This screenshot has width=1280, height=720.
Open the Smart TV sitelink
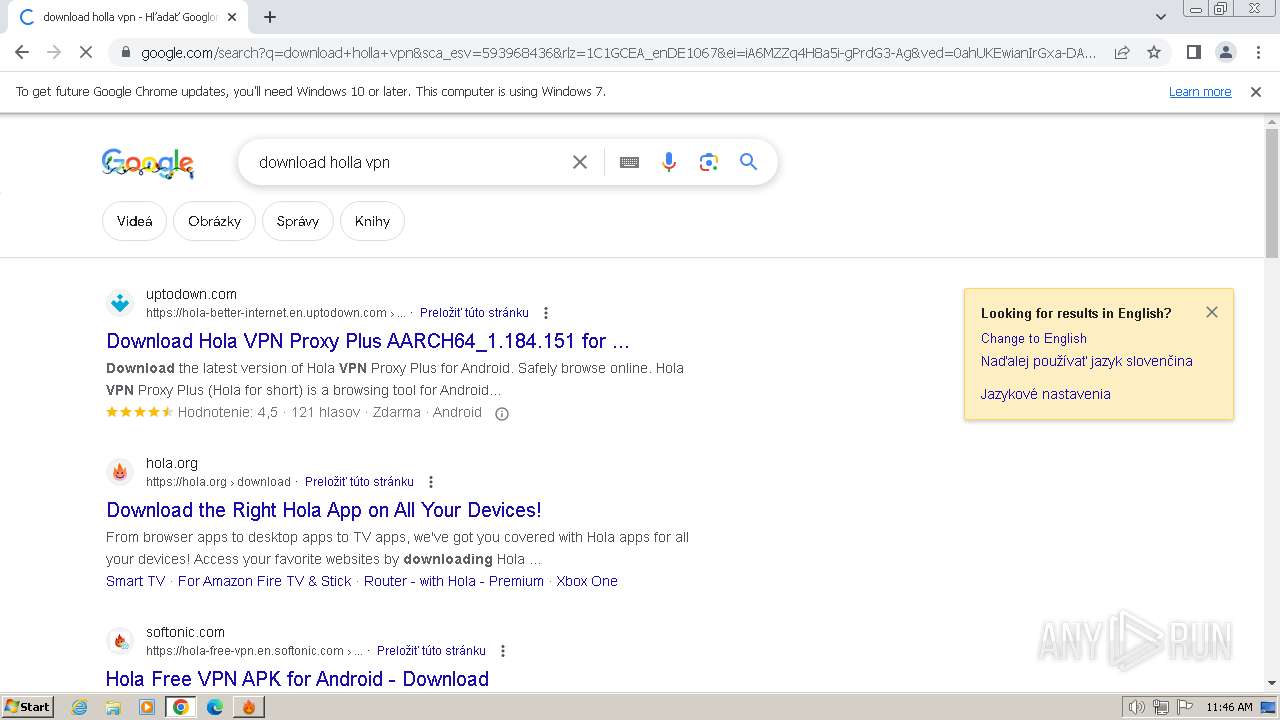pyautogui.click(x=136, y=581)
